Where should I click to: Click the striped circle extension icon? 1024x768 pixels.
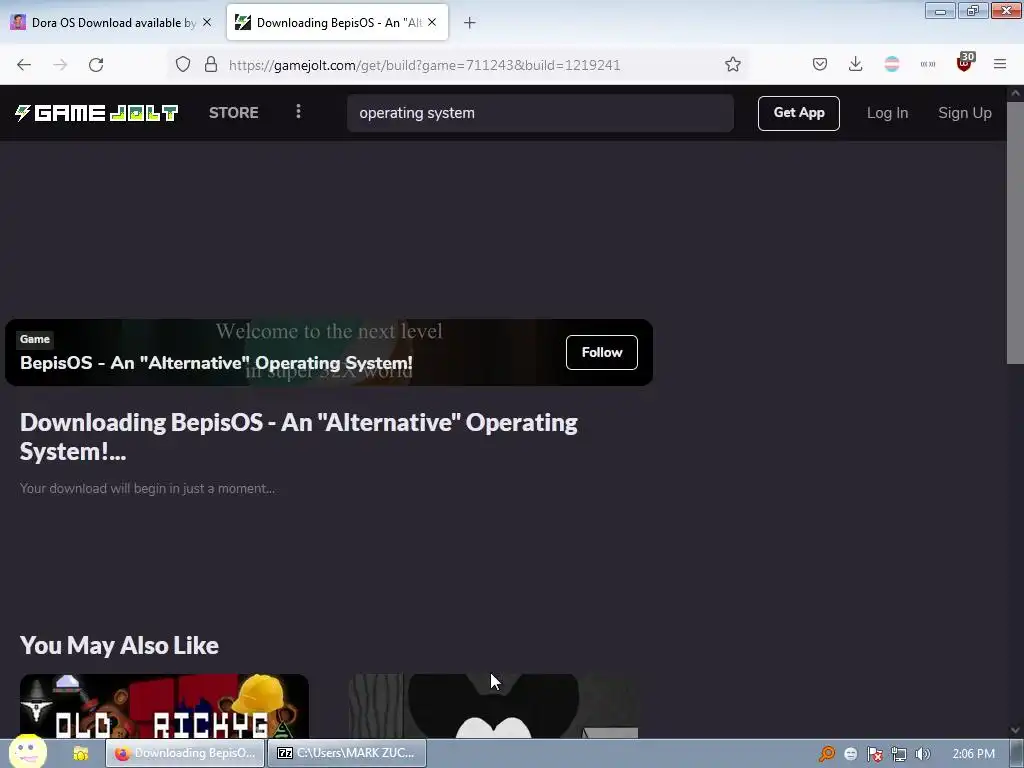pyautogui.click(x=891, y=64)
